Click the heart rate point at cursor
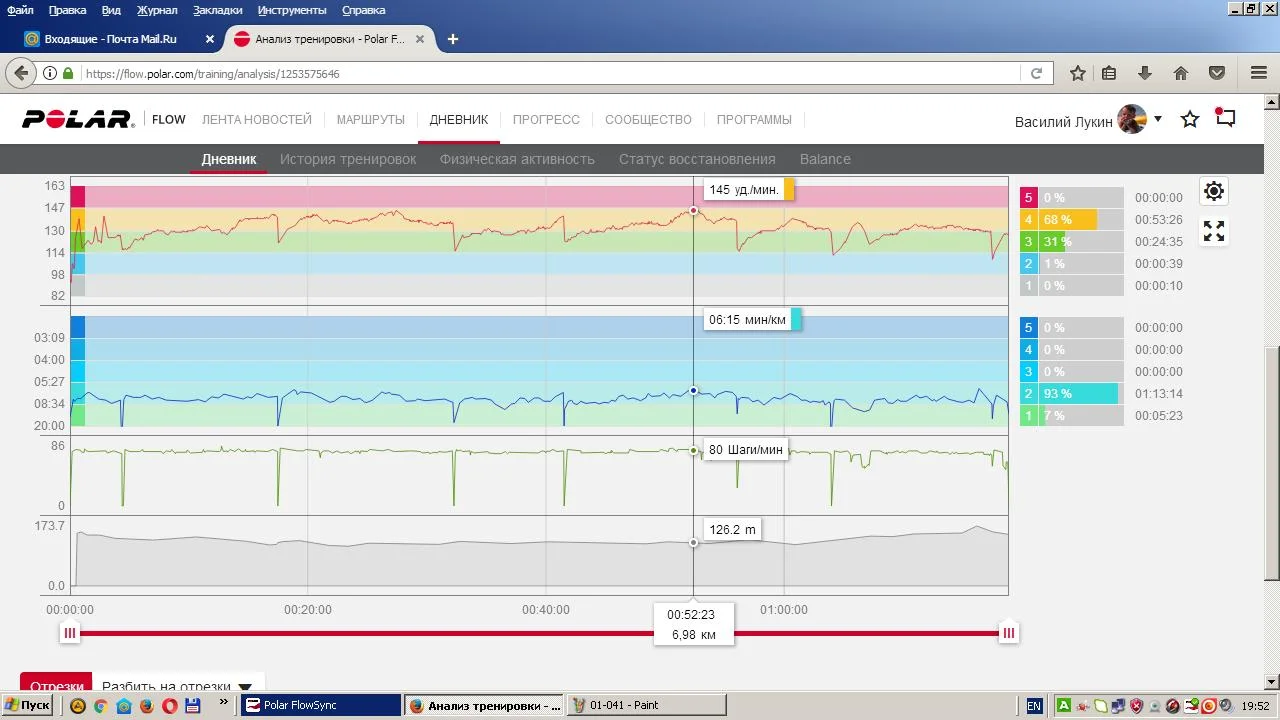 tap(694, 211)
